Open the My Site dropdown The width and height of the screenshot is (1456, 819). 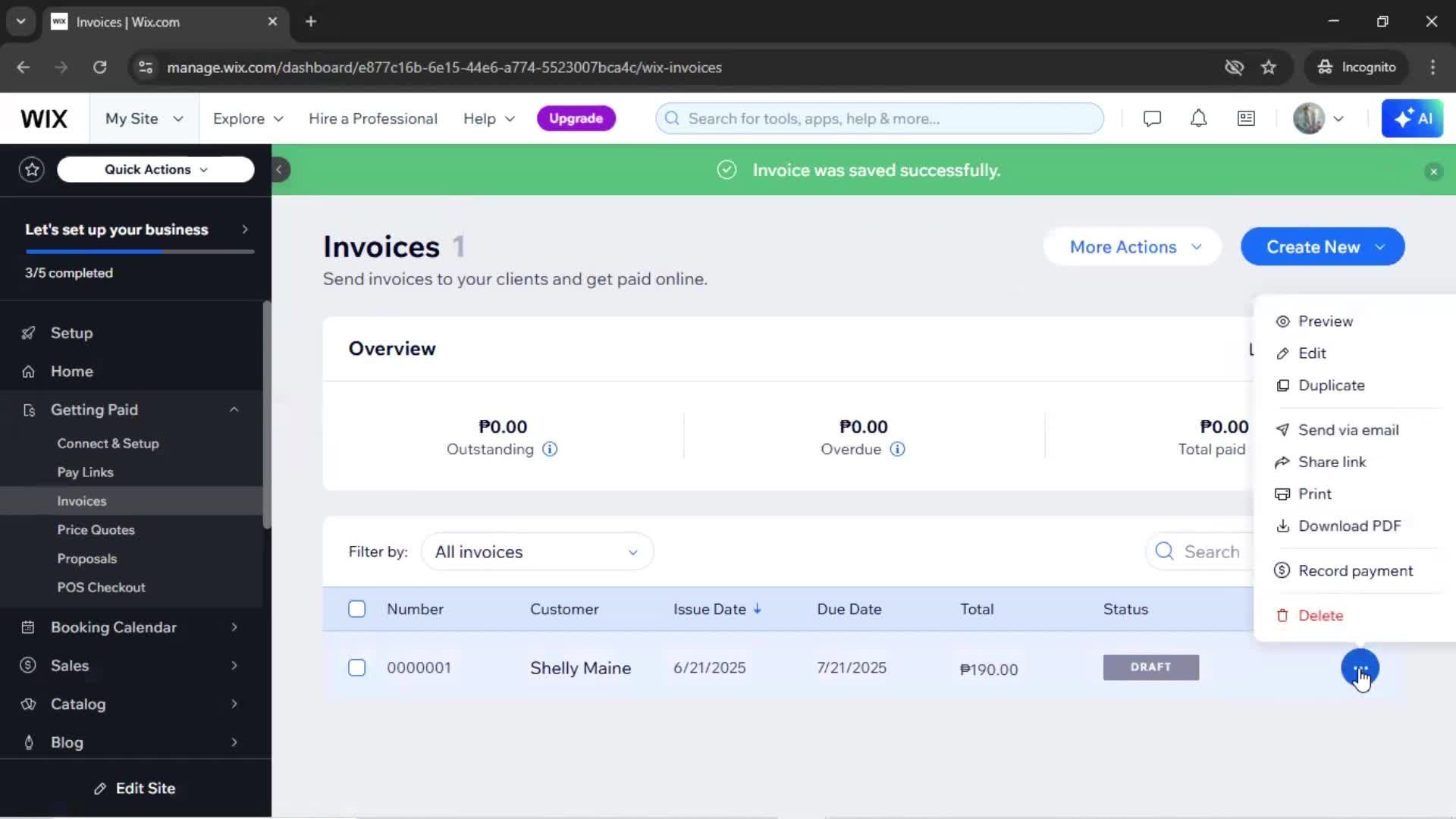coord(144,118)
